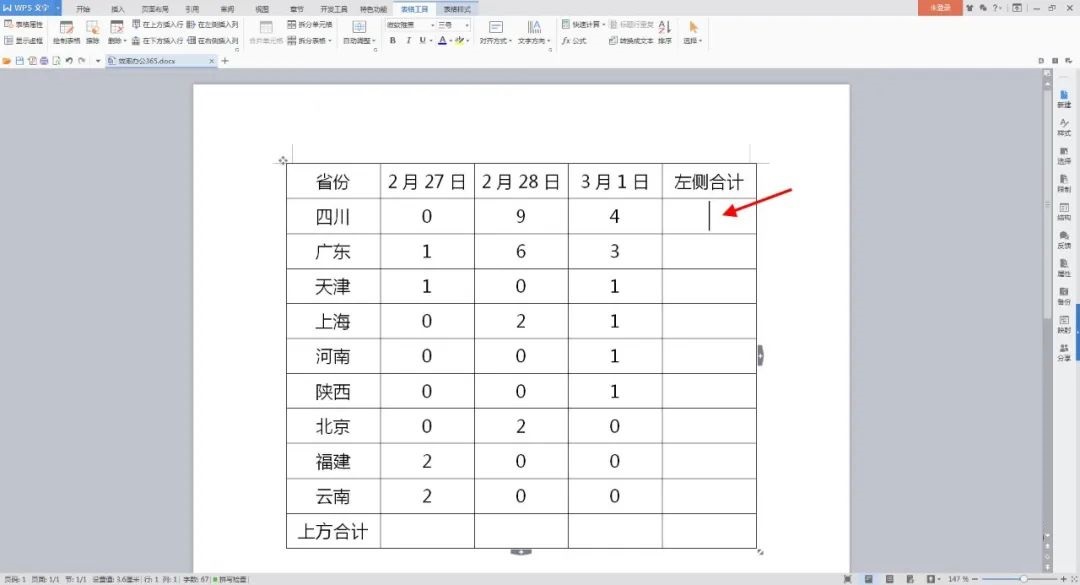Click the 未登录 login button
The height and width of the screenshot is (585, 1080).
(940, 7)
